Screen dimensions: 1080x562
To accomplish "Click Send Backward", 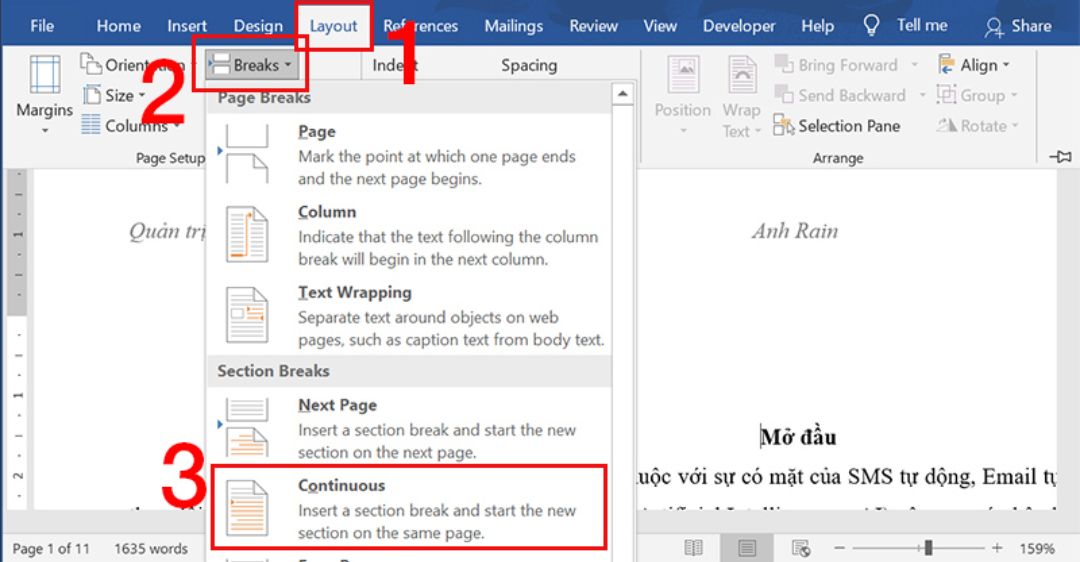I will [840, 95].
